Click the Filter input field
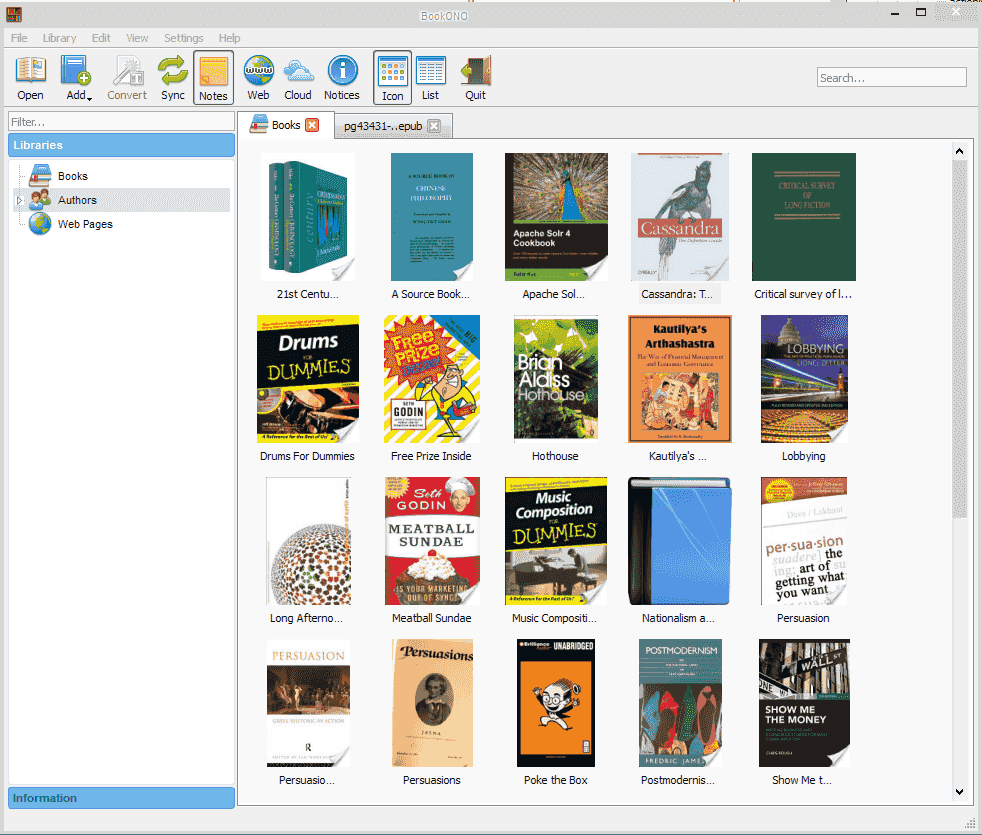The width and height of the screenshot is (982, 835). (121, 122)
